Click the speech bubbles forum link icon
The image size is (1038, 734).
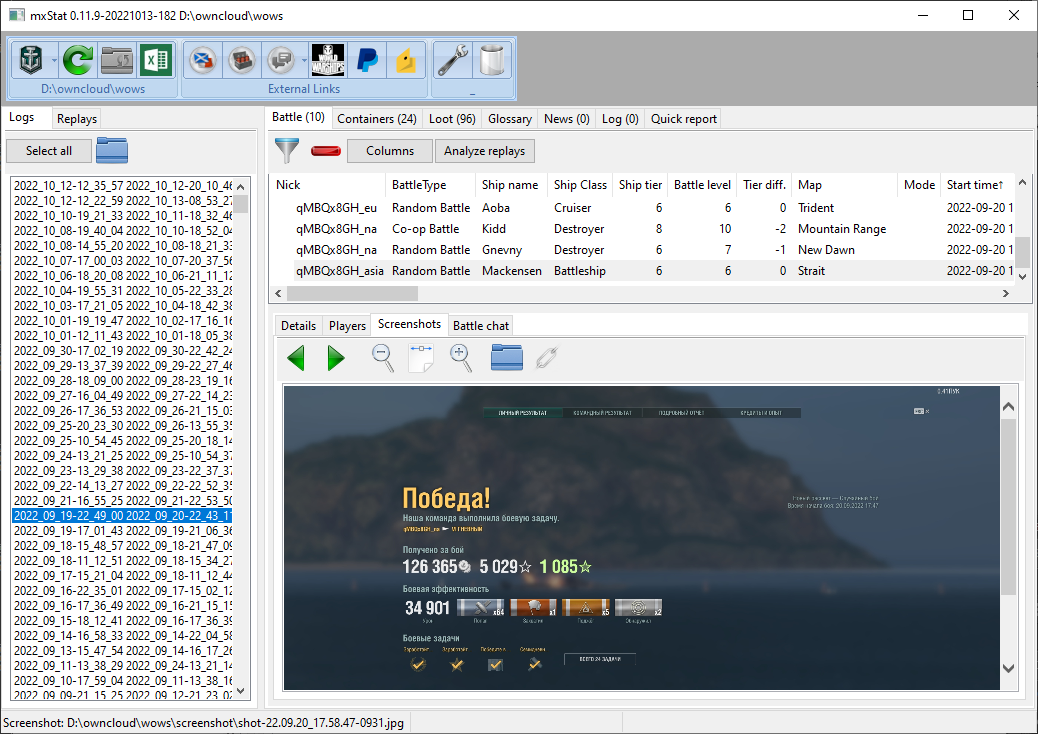[x=281, y=60]
